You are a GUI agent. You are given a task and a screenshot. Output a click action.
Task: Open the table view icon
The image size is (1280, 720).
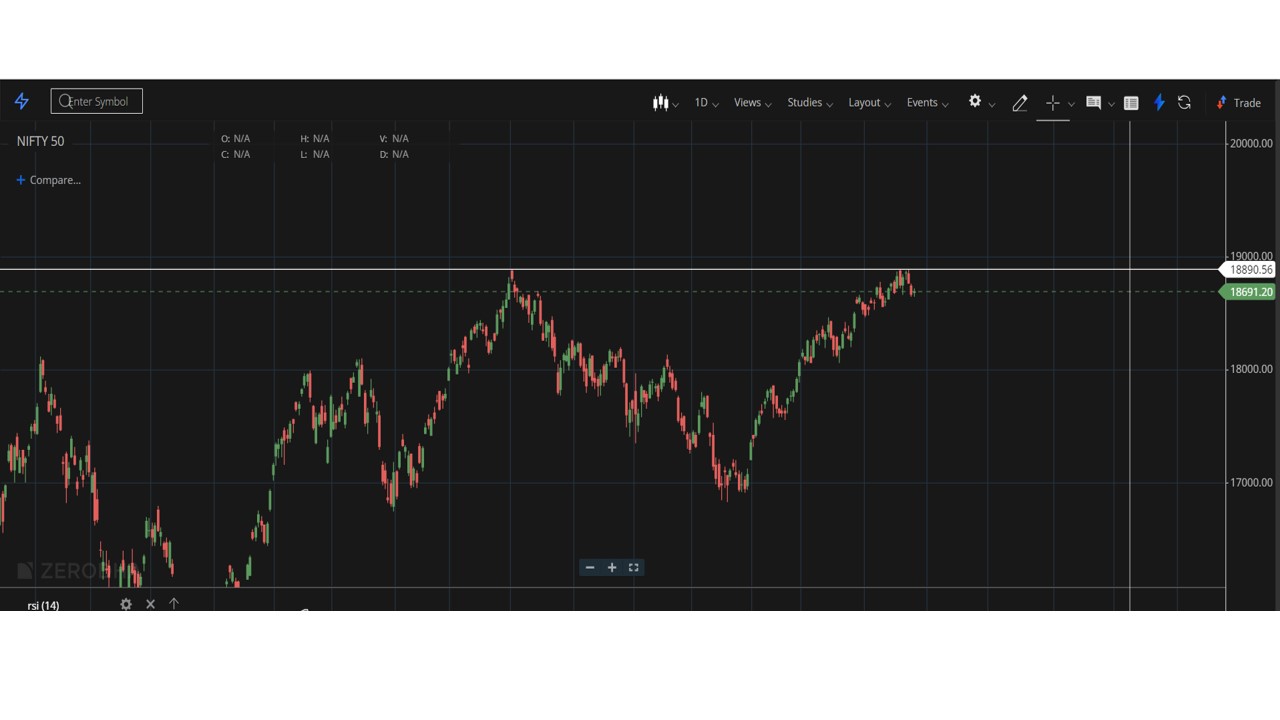[x=1131, y=102]
